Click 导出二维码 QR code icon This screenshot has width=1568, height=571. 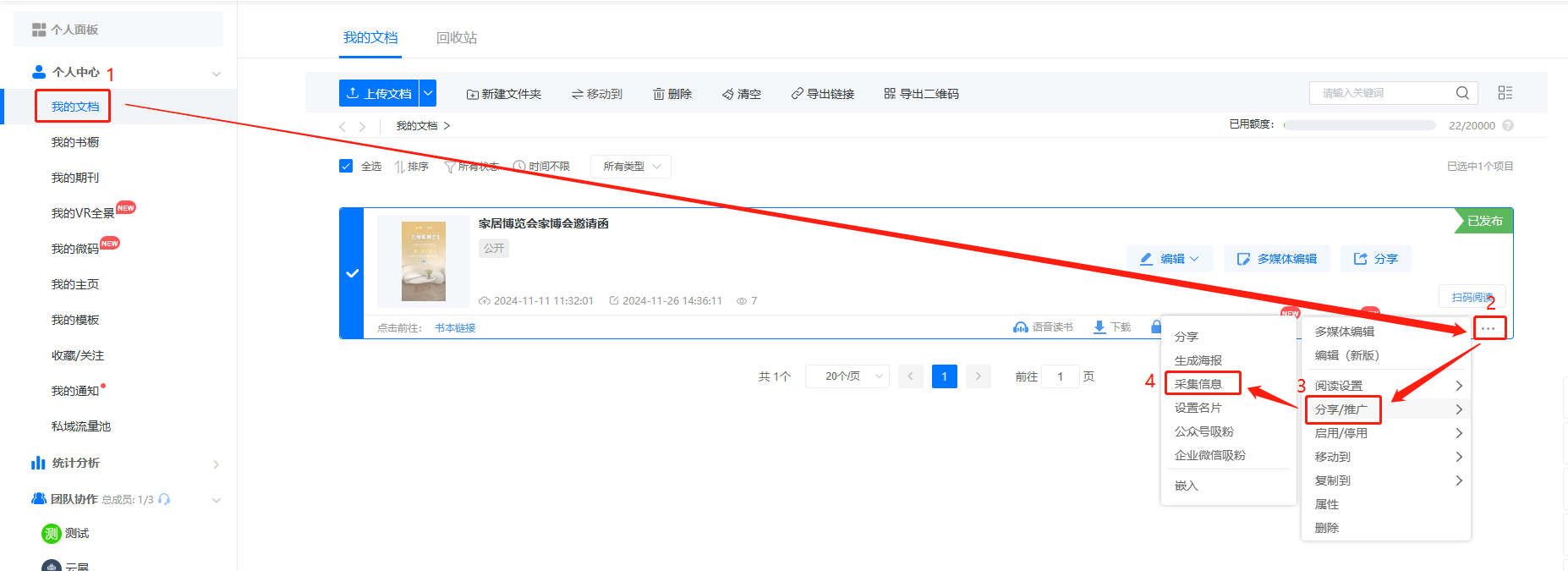pos(889,94)
